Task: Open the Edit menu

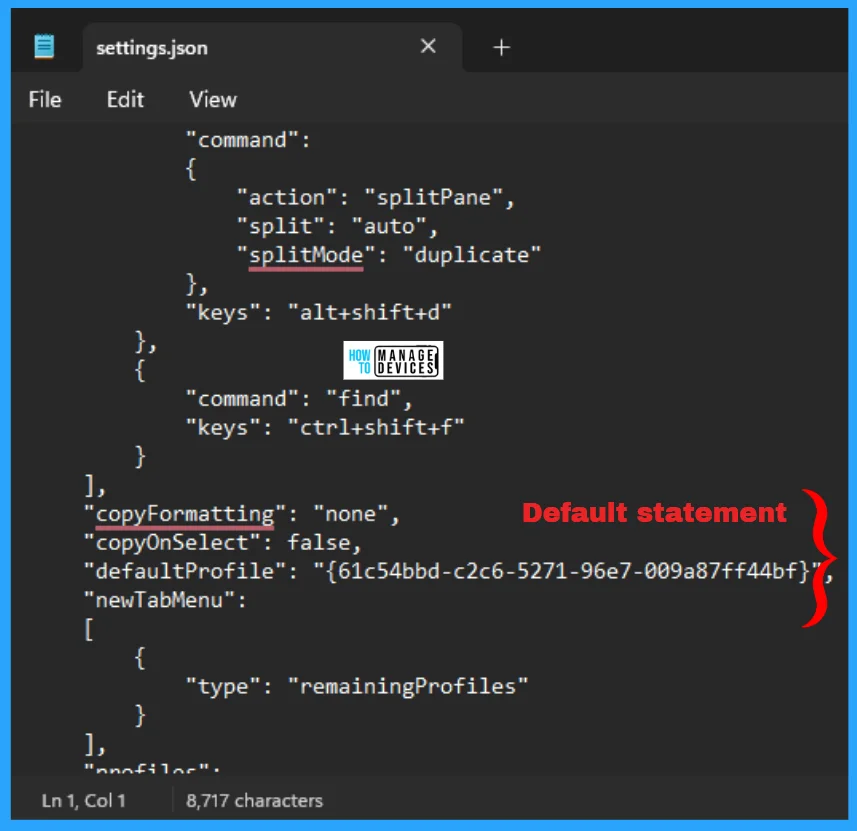Action: [x=125, y=100]
